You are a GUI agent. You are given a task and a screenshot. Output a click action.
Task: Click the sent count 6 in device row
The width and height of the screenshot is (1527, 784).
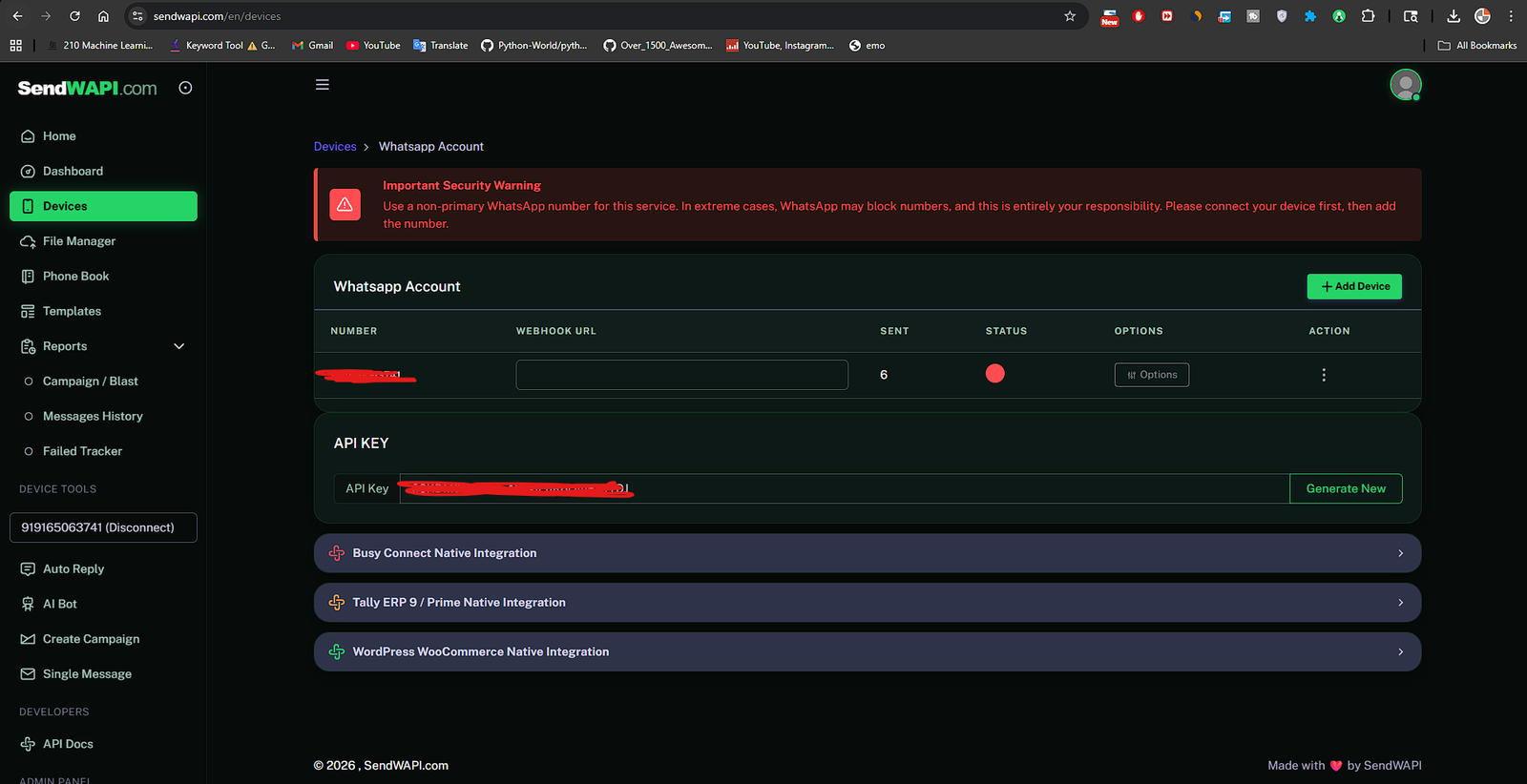(x=884, y=375)
